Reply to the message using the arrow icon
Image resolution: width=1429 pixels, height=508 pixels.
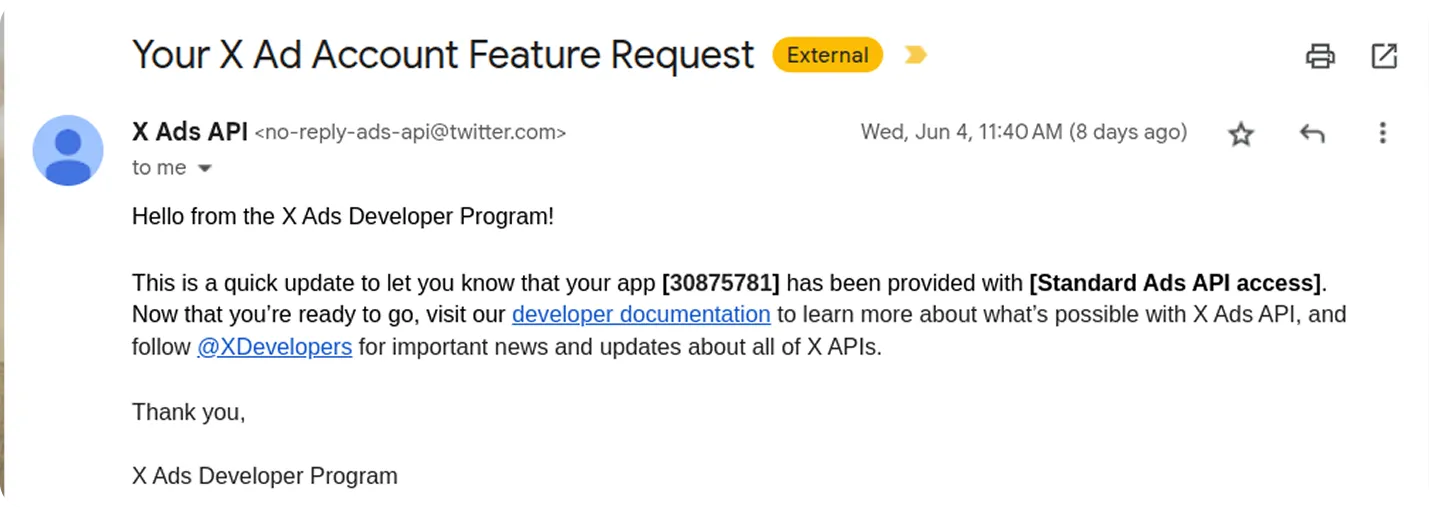1312,133
